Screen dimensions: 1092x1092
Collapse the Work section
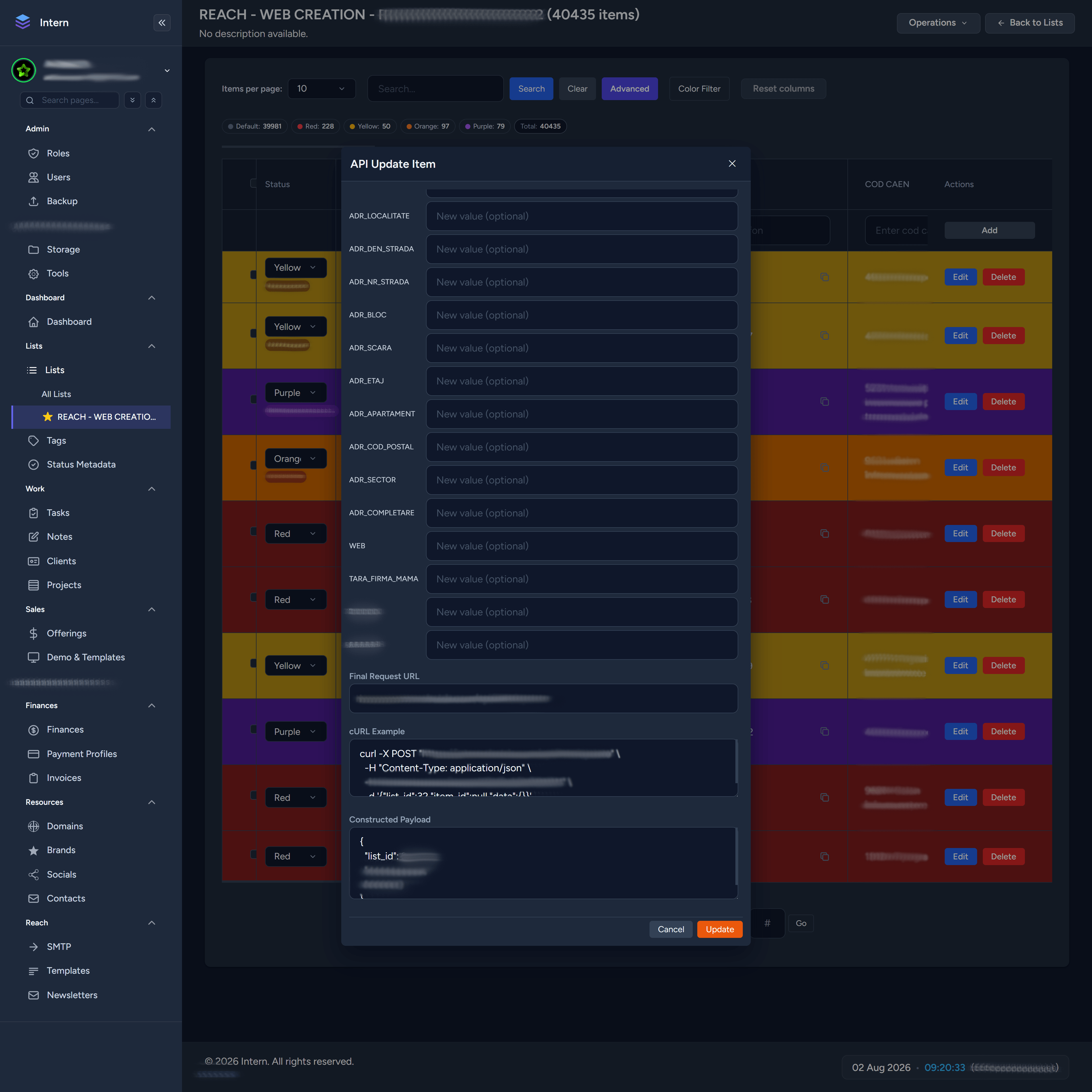tap(152, 488)
